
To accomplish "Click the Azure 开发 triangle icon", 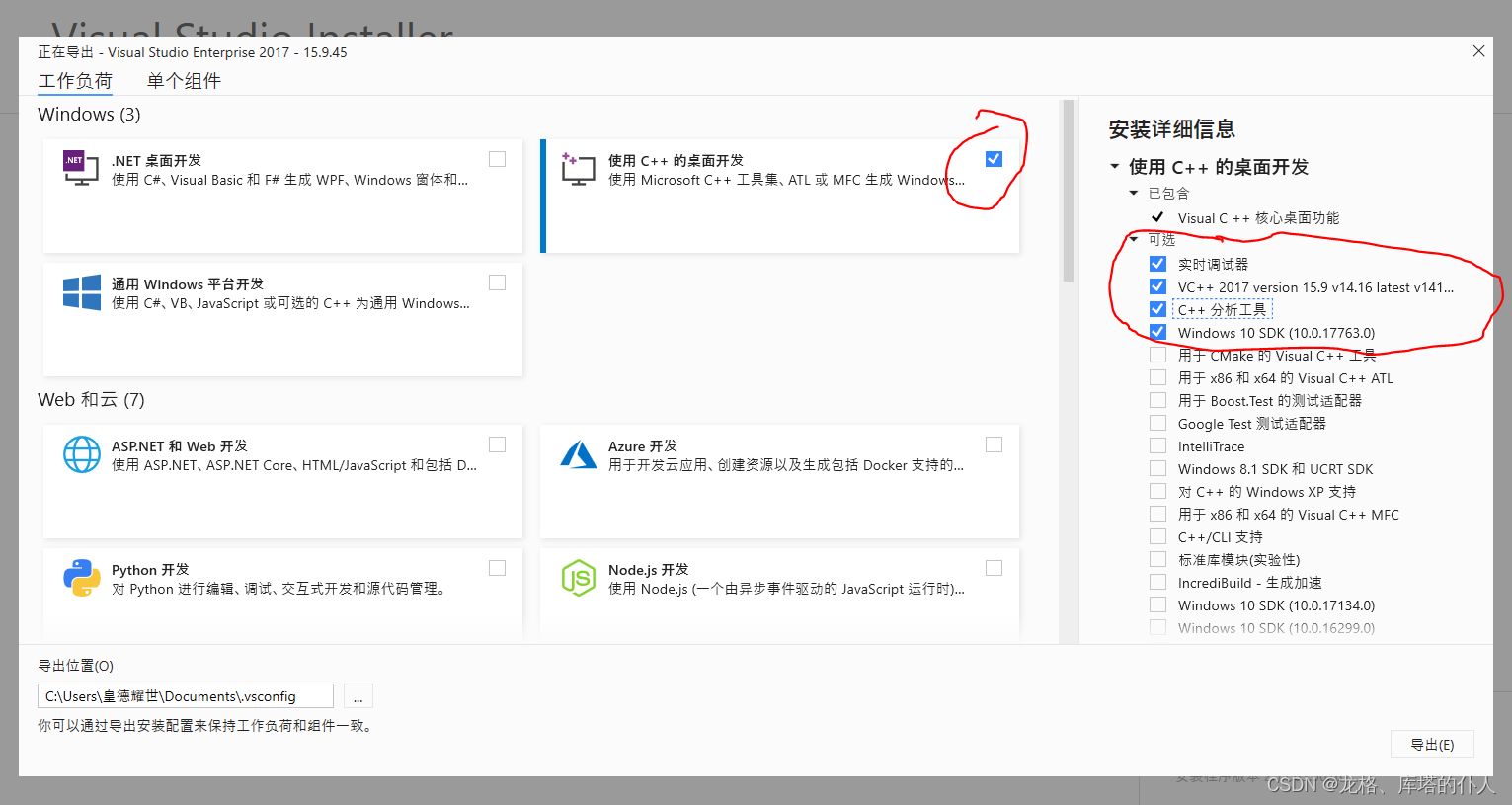I will click(x=577, y=455).
